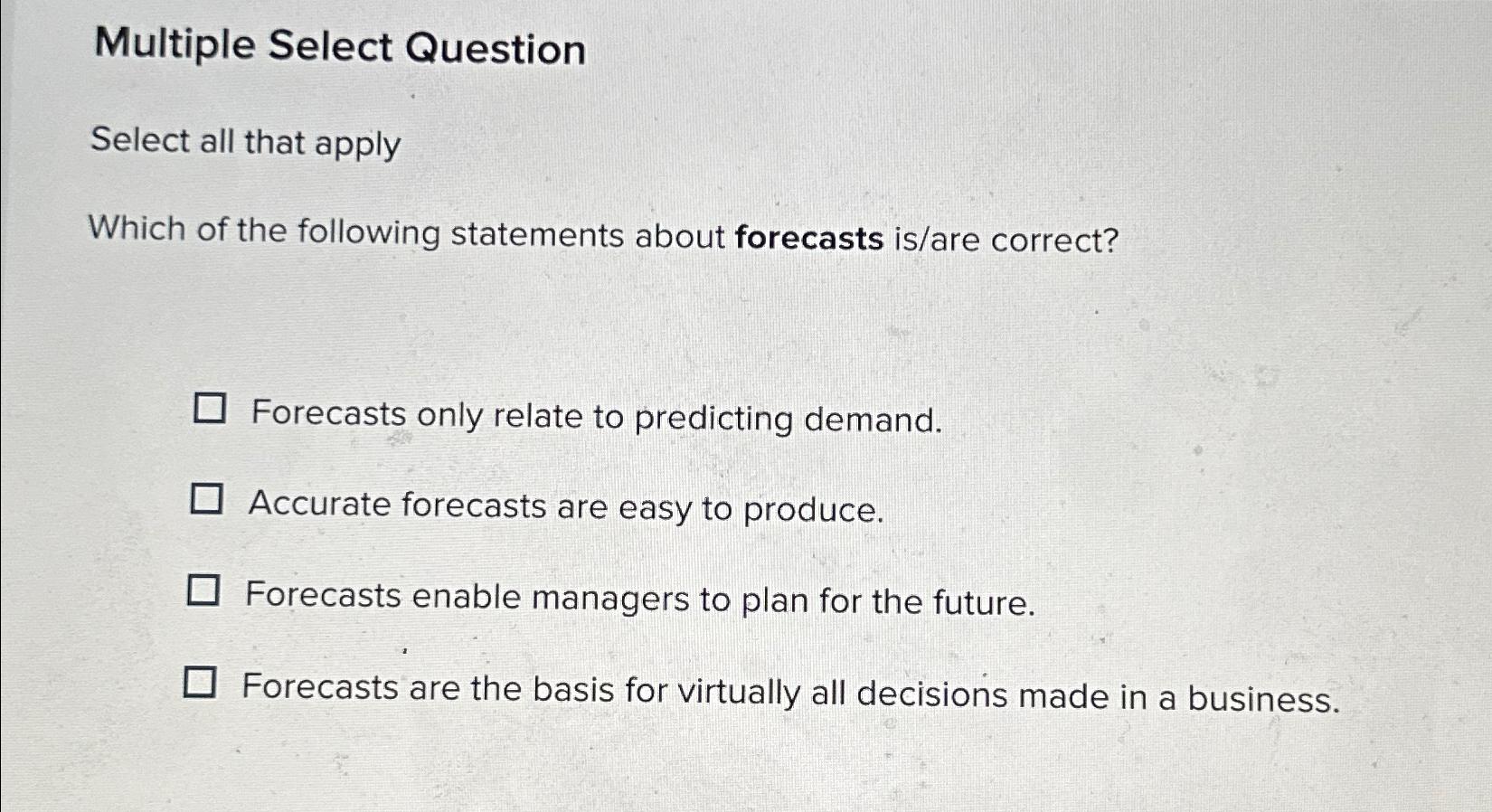Image resolution: width=1492 pixels, height=812 pixels.
Task: Click the 'Multiple Select Question' heading
Action: (x=338, y=47)
